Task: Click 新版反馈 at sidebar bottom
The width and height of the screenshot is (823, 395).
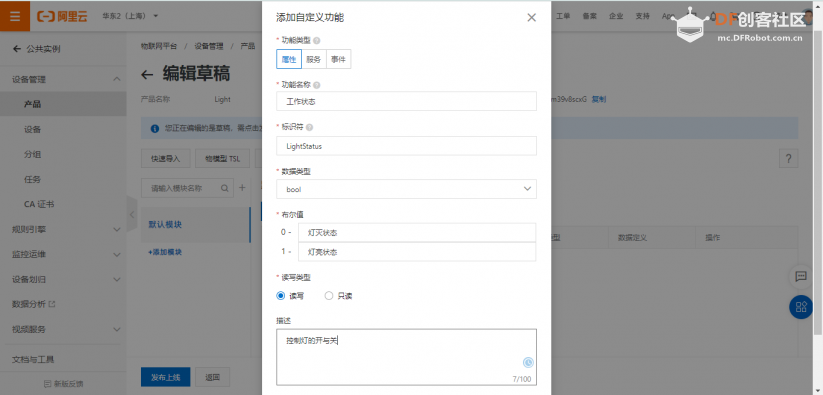Action: coord(63,383)
